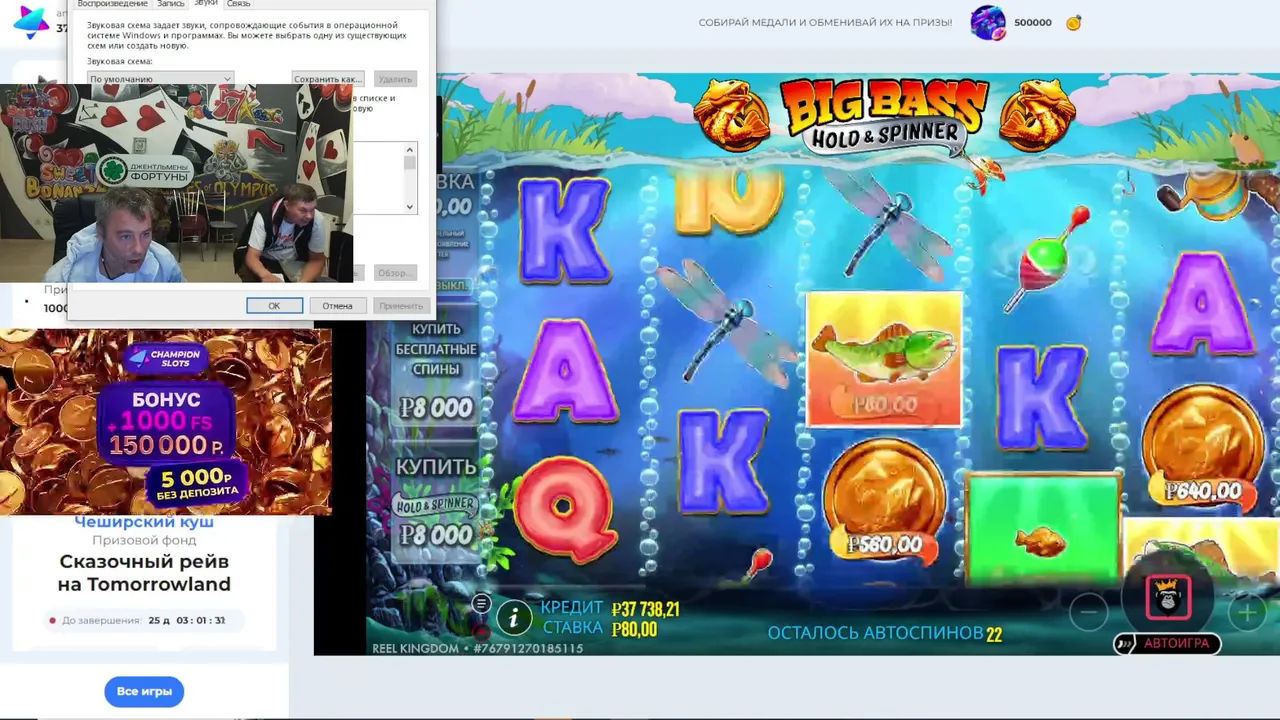Viewport: 1280px width, 720px height.
Task: Click the left golden bass emblem
Action: coord(732,114)
